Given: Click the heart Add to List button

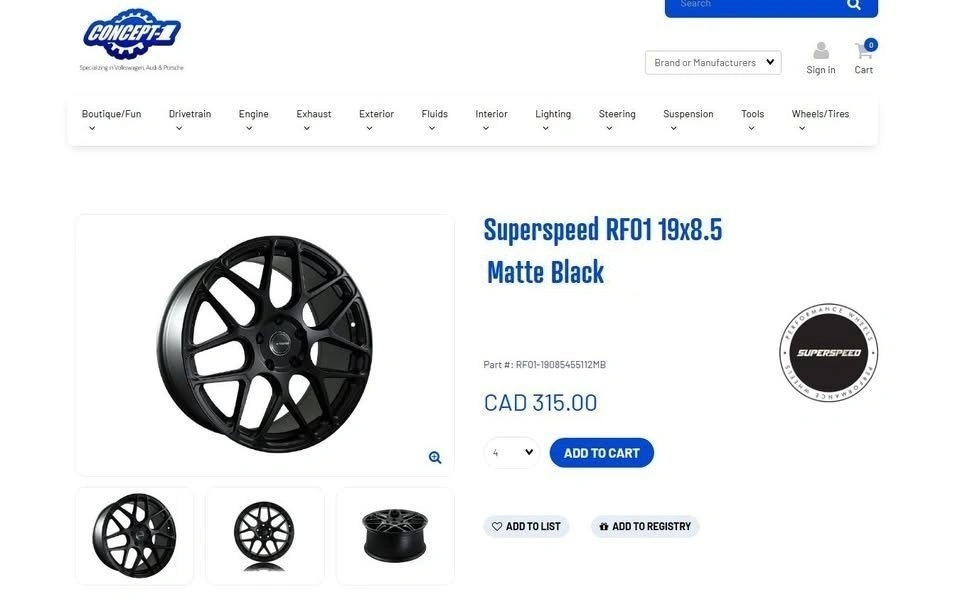Looking at the screenshot, I should tap(527, 526).
